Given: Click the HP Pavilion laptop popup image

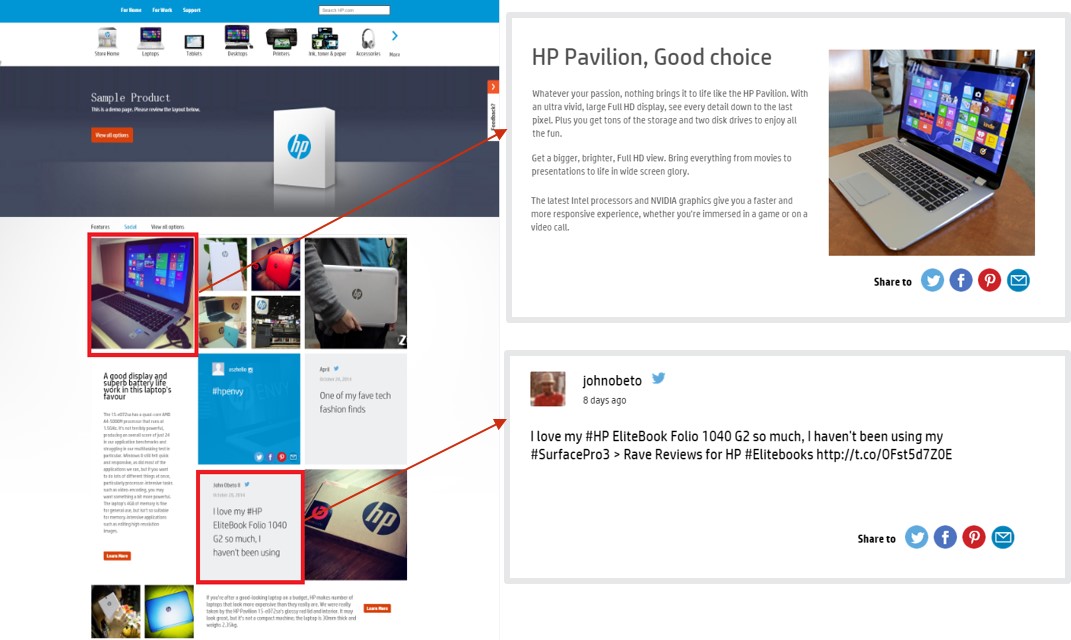Looking at the screenshot, I should pyautogui.click(x=932, y=152).
